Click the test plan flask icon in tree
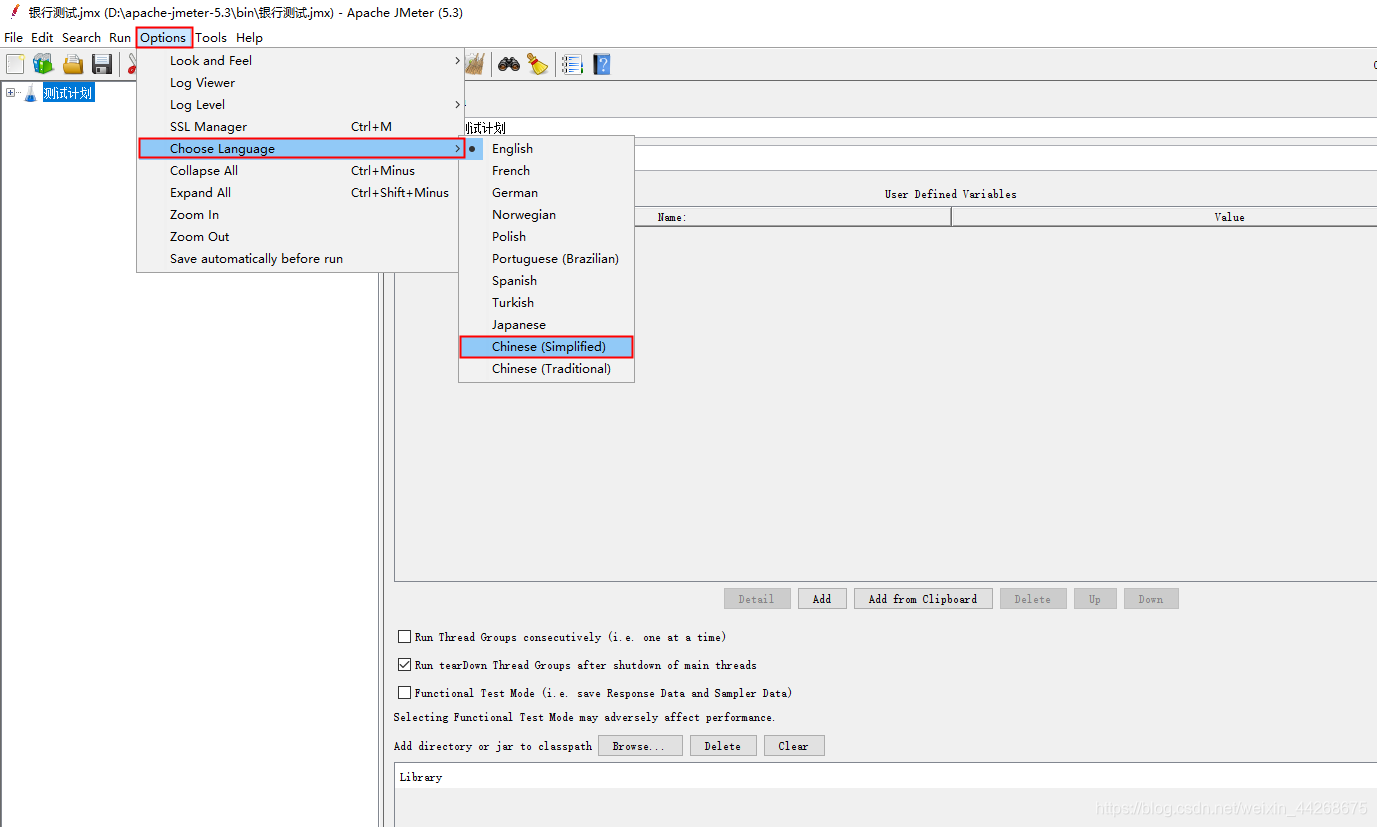 tap(31, 93)
